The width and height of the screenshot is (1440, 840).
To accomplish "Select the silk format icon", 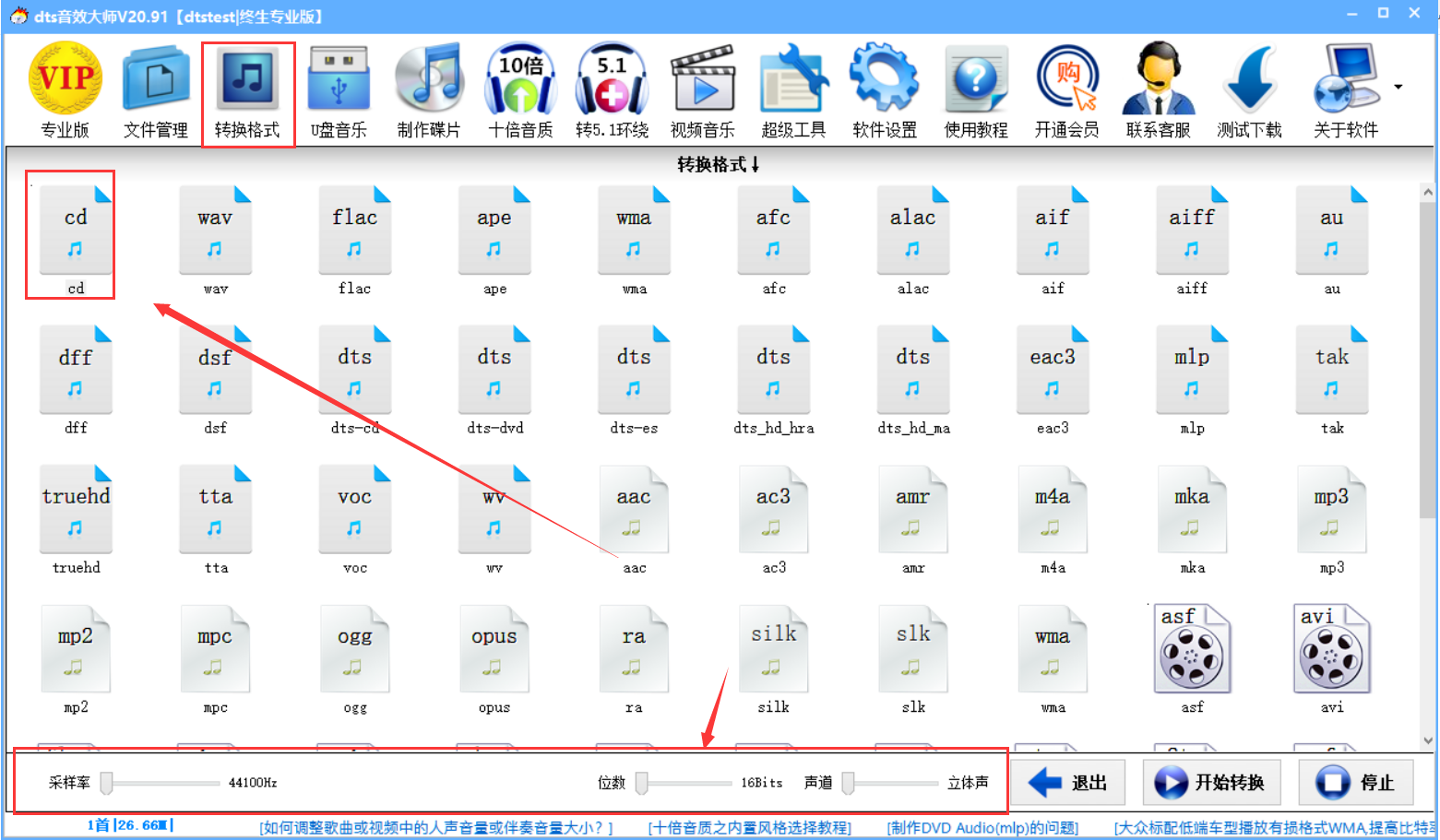I will click(773, 658).
